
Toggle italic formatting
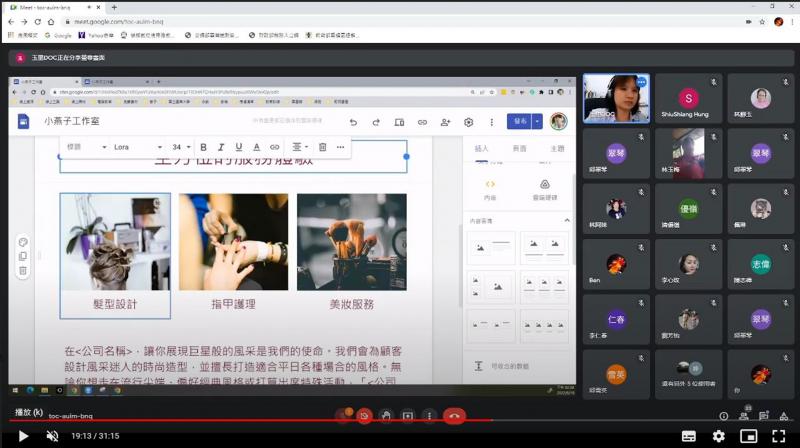221,147
